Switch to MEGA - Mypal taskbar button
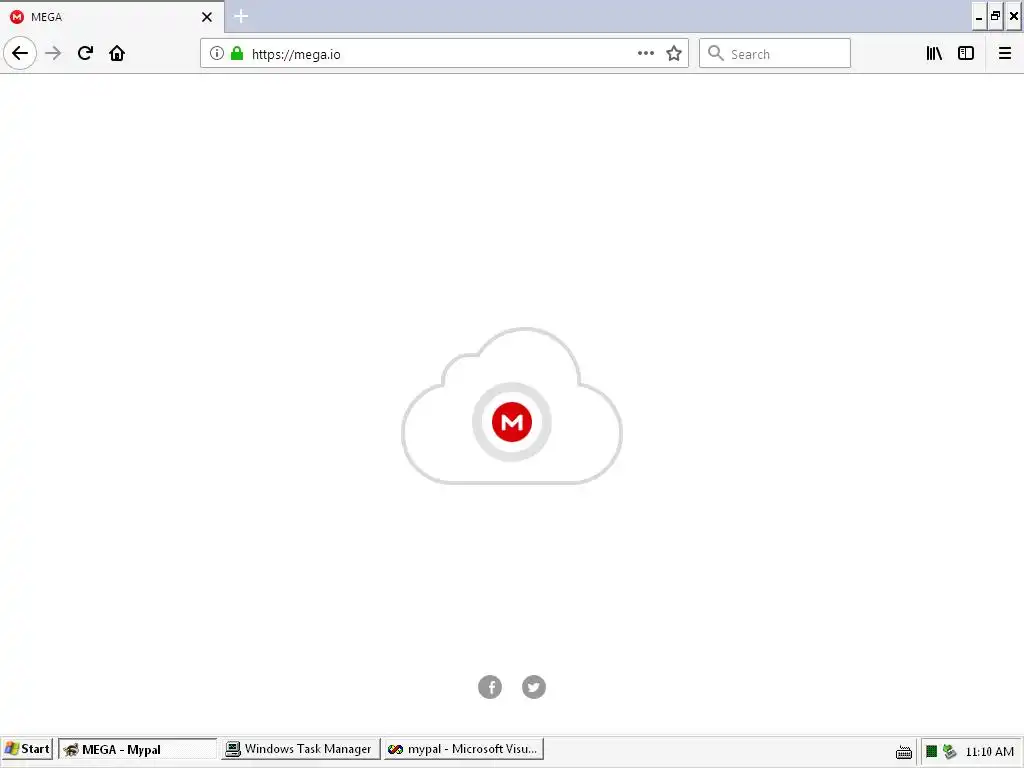Image resolution: width=1024 pixels, height=768 pixels. (137, 749)
